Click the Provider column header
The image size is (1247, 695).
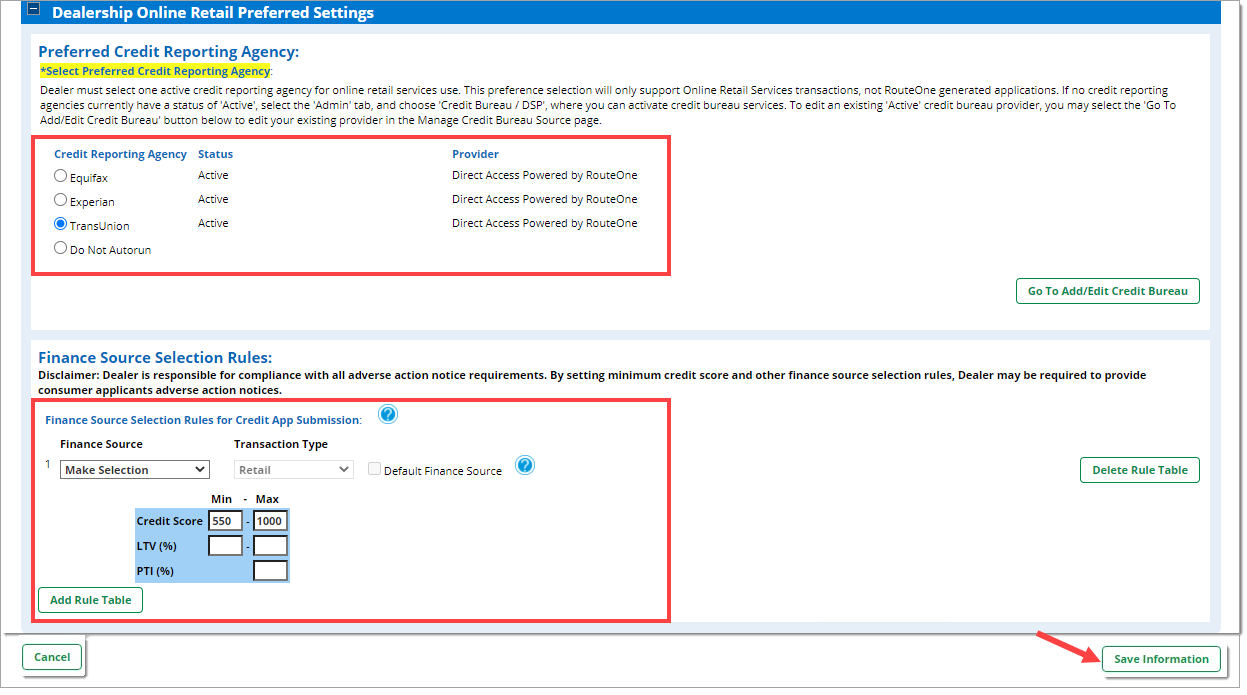point(475,154)
